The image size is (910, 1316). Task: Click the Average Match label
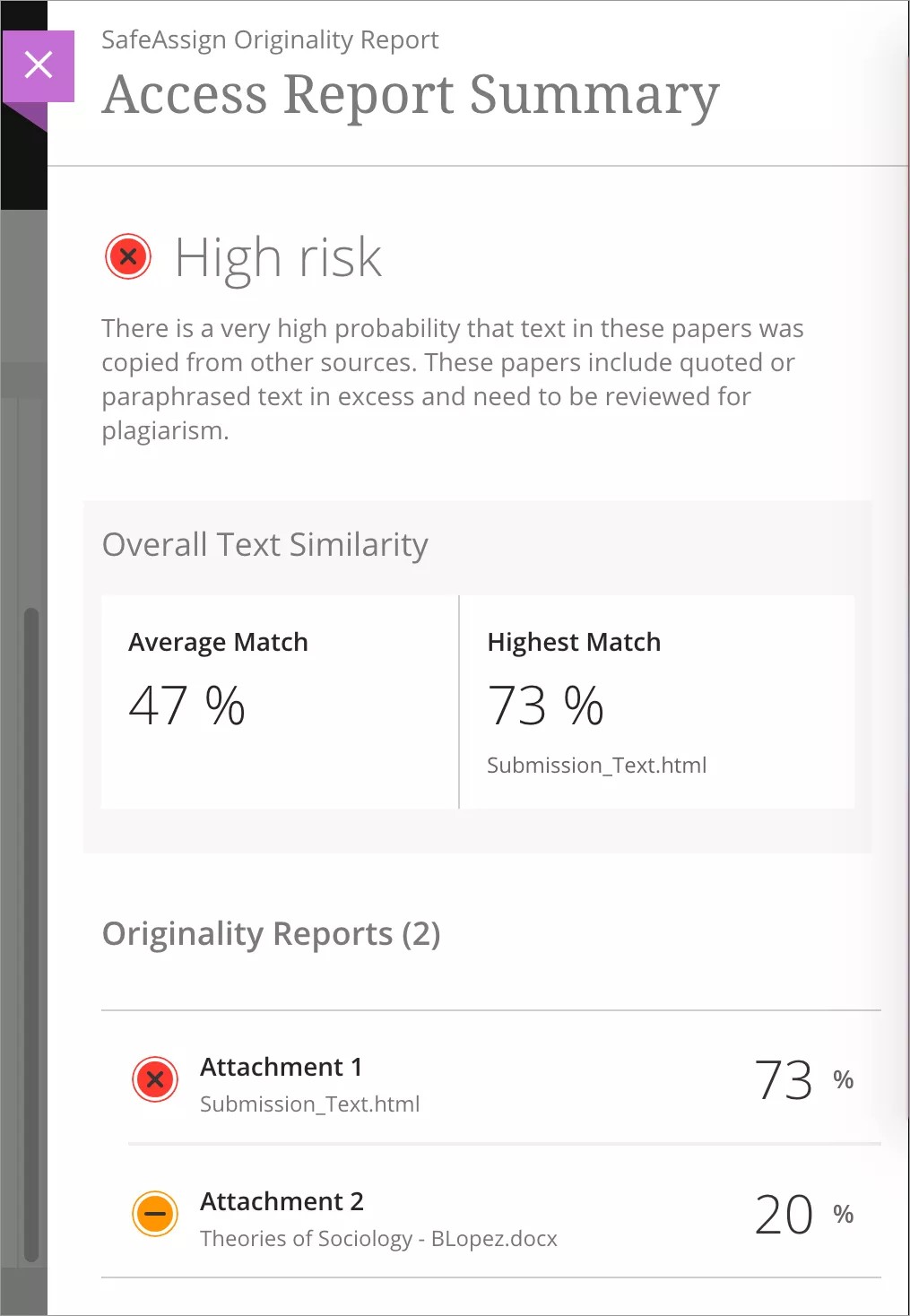coord(218,642)
